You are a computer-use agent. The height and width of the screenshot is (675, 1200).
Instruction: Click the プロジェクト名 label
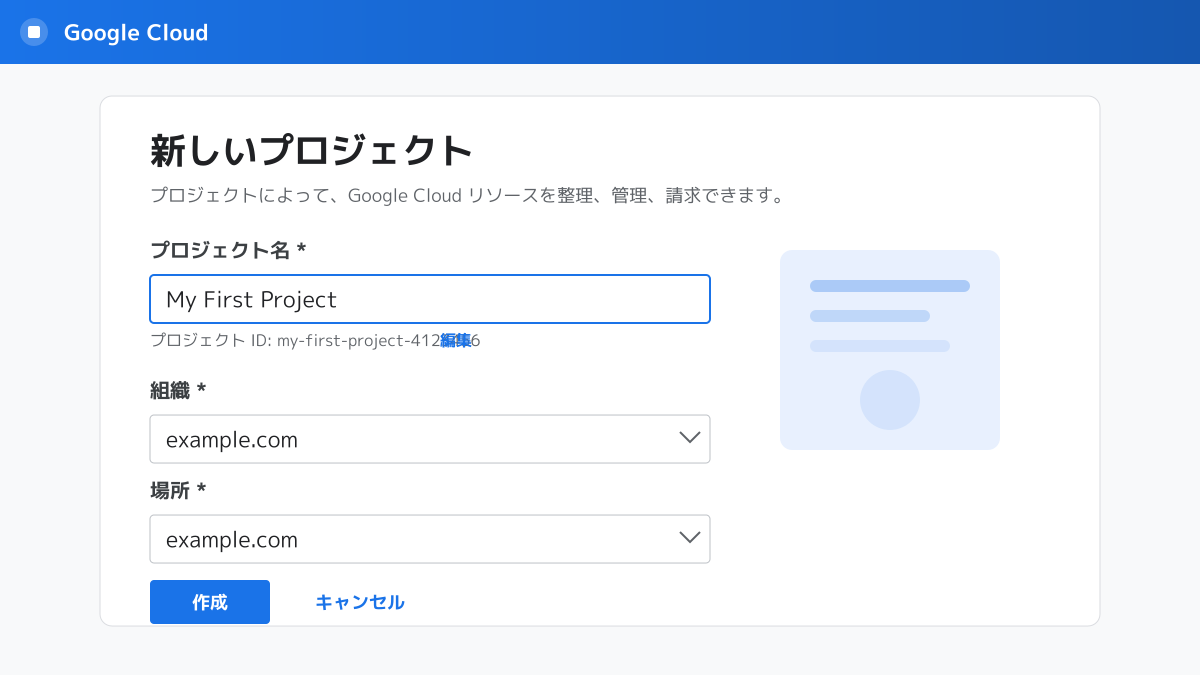tap(228, 250)
